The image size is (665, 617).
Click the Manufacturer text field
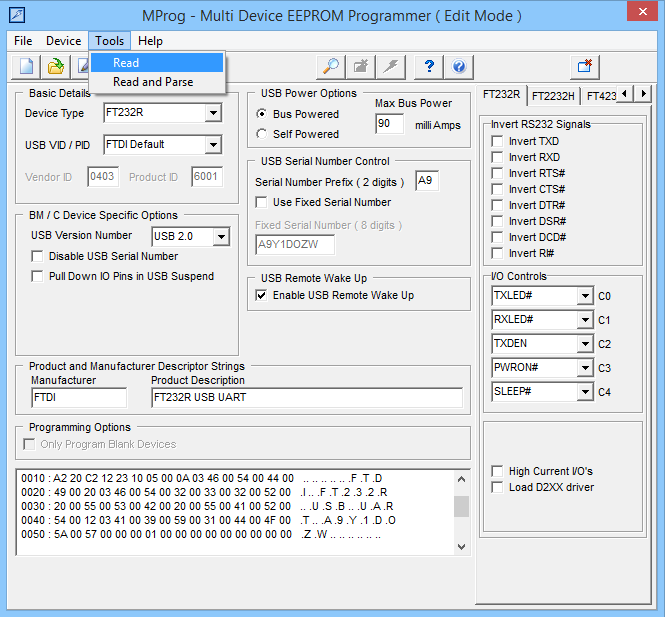(79, 398)
